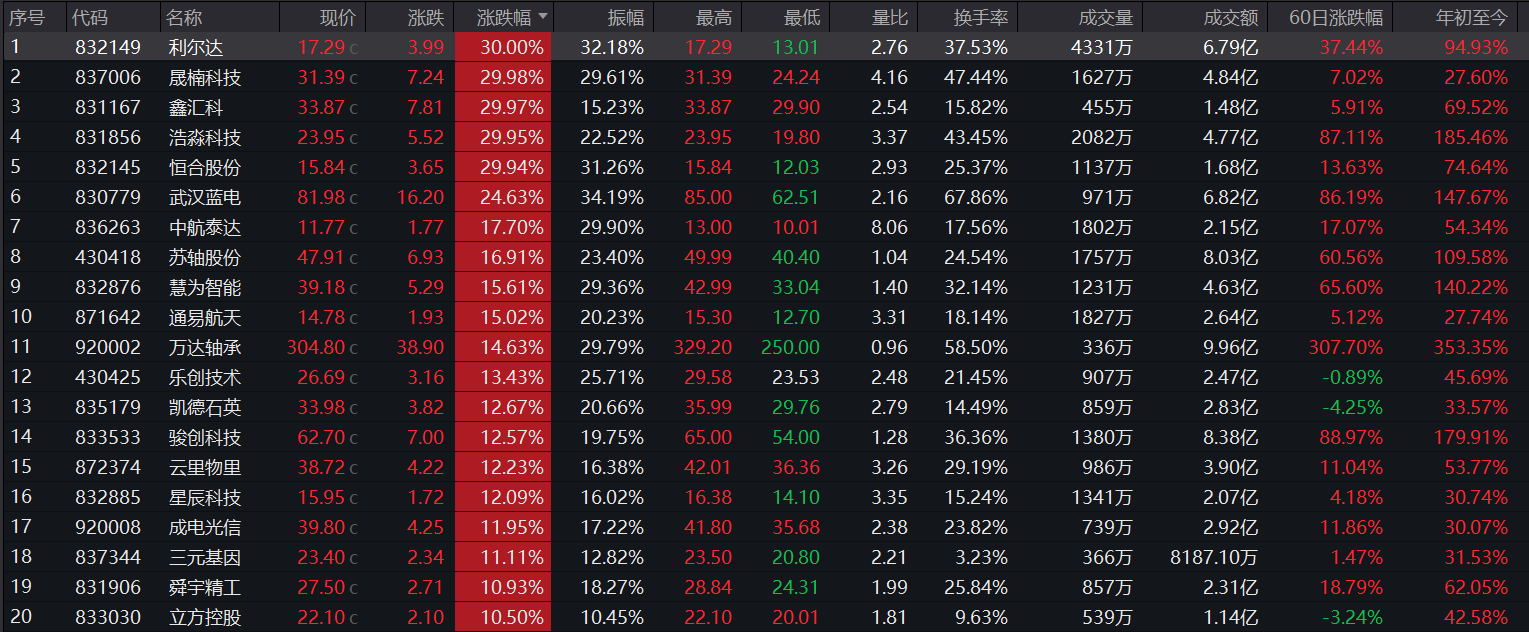The height and width of the screenshot is (632, 1529).
Task: Click stock code 832149
Action: coord(108,47)
